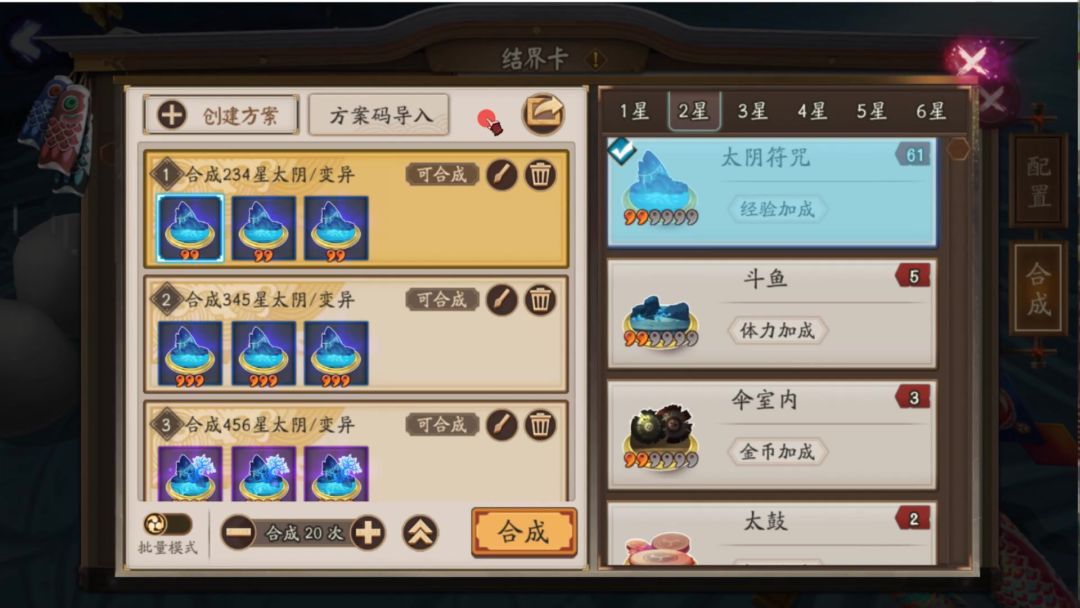
Task: Expand options with double chevron up icon
Action: pos(420,532)
